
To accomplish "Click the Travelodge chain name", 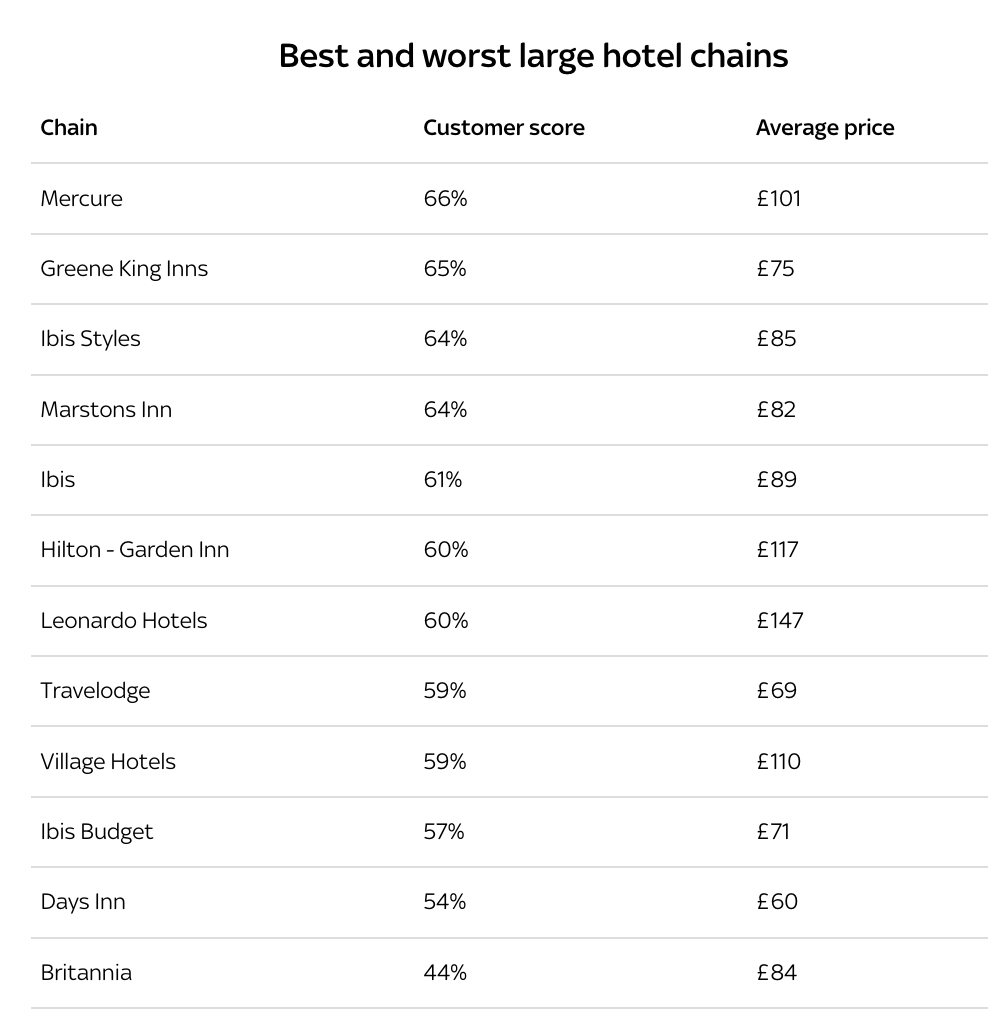I will [95, 691].
